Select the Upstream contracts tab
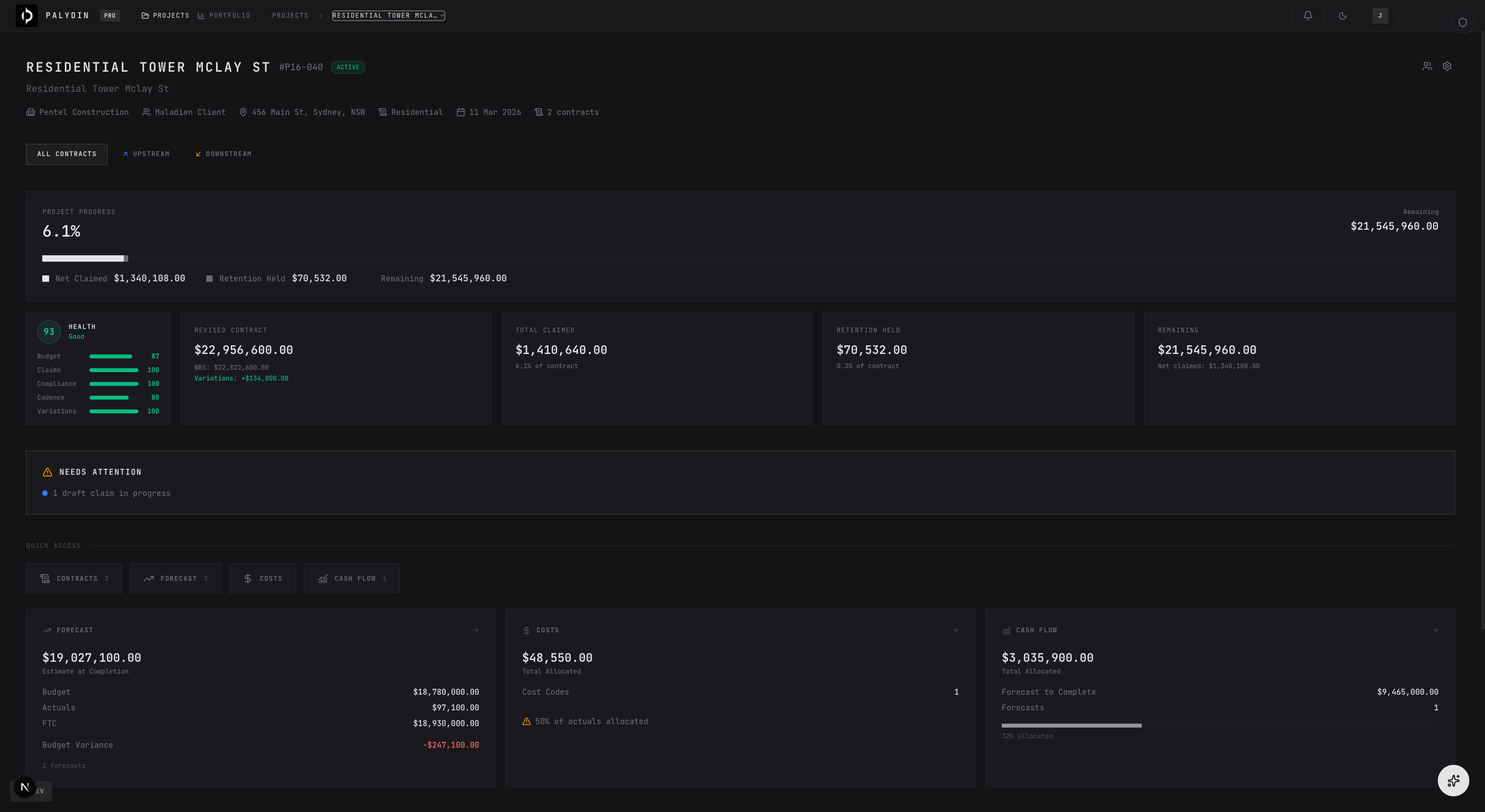Viewport: 1485px width, 812px height. pyautogui.click(x=146, y=154)
